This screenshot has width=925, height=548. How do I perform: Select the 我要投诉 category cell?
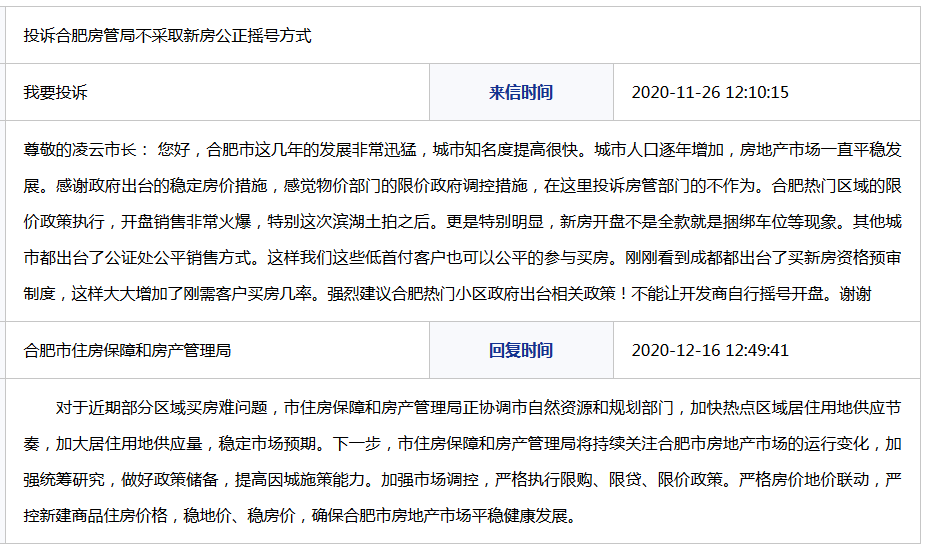coord(56,93)
